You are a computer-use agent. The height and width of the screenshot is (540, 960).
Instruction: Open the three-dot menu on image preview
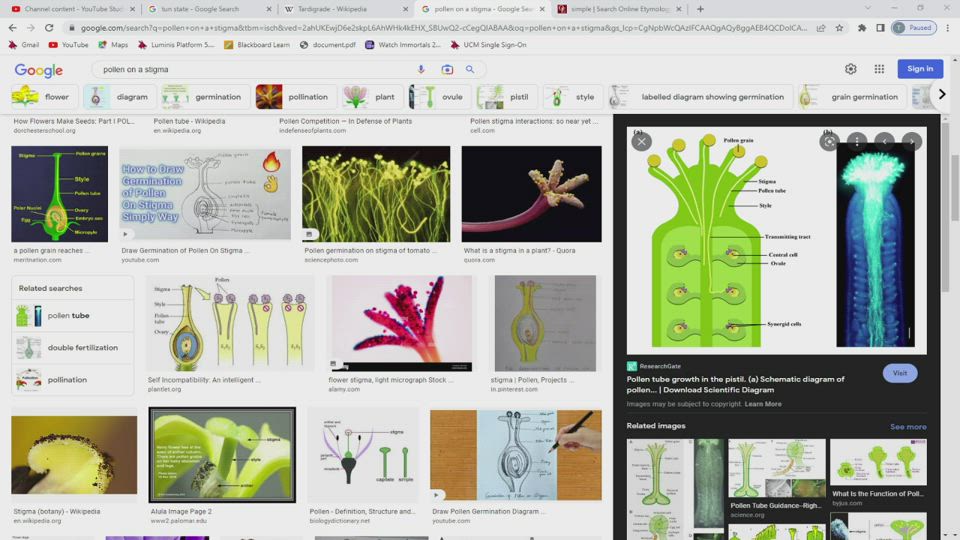point(857,142)
